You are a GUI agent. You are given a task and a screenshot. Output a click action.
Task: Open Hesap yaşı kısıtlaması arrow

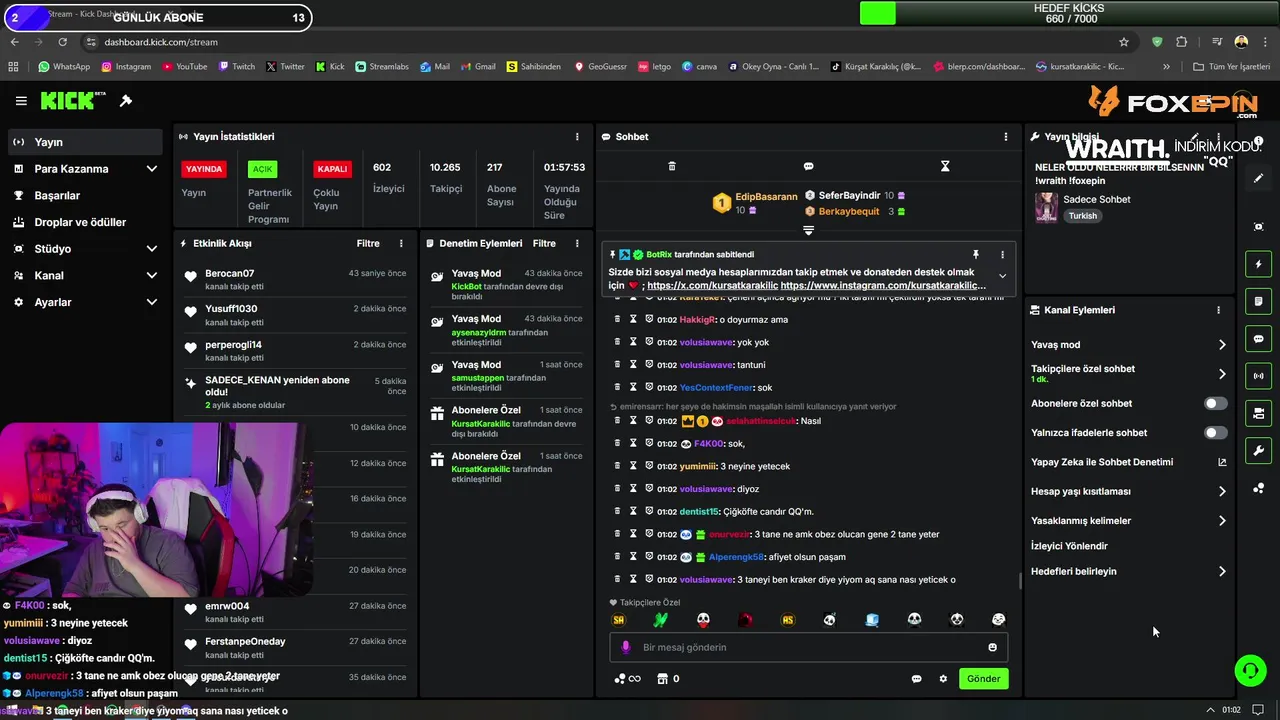(1222, 491)
